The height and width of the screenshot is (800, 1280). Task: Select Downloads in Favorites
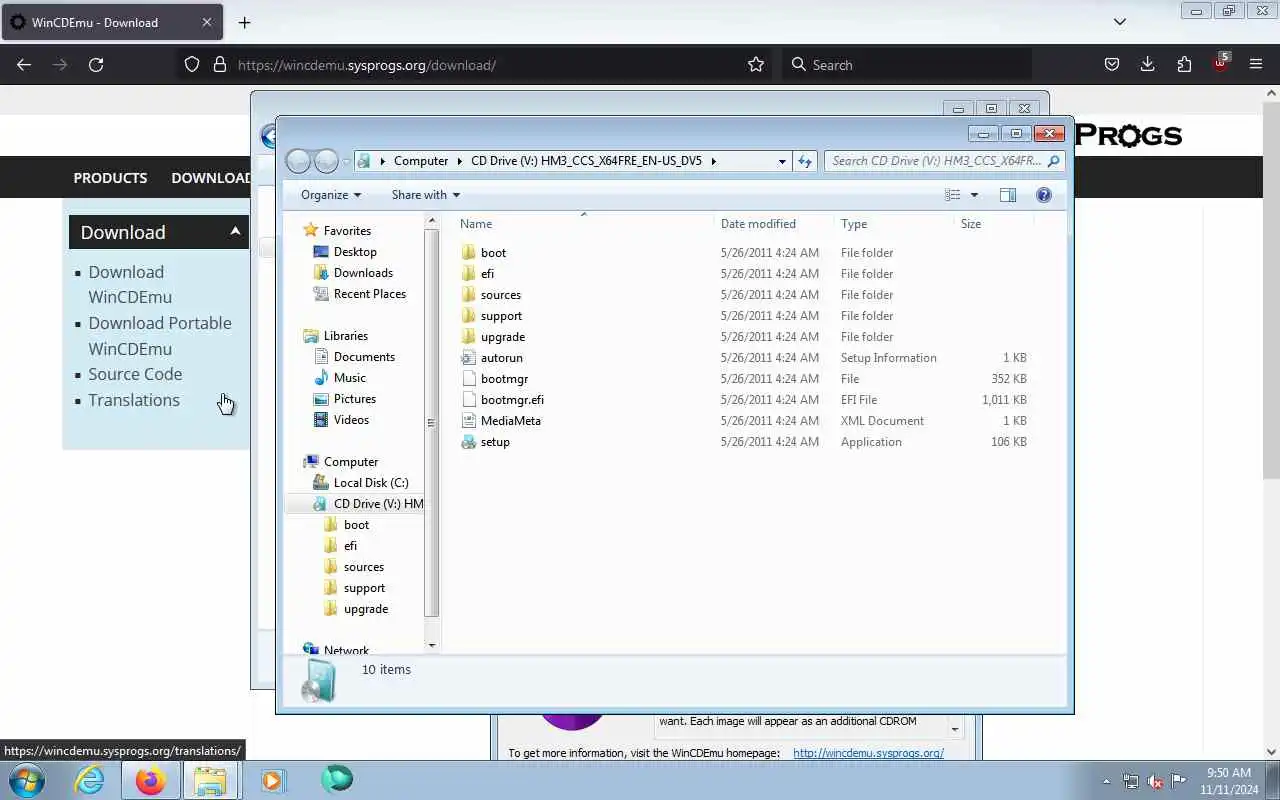363,273
